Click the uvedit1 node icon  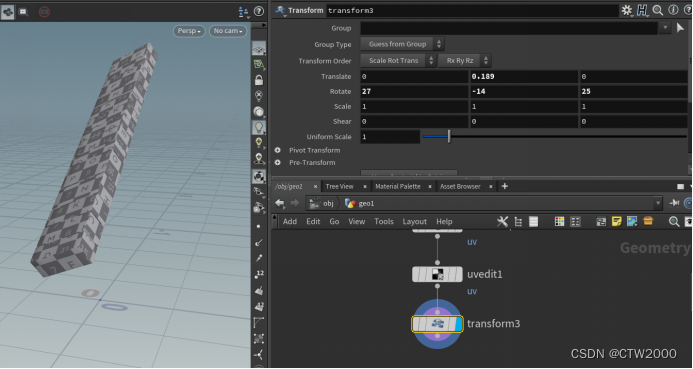(x=437, y=274)
